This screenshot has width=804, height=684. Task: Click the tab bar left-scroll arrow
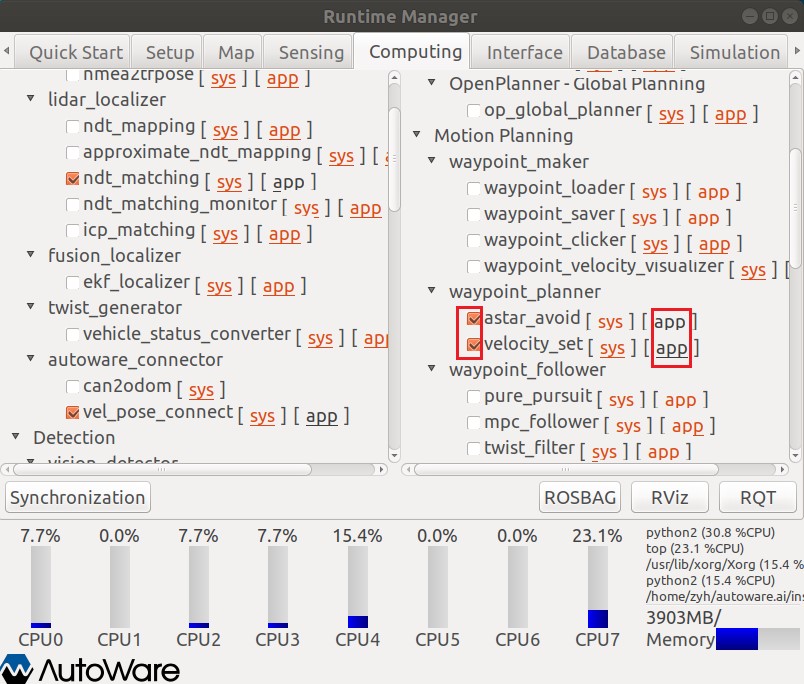tap(7, 51)
